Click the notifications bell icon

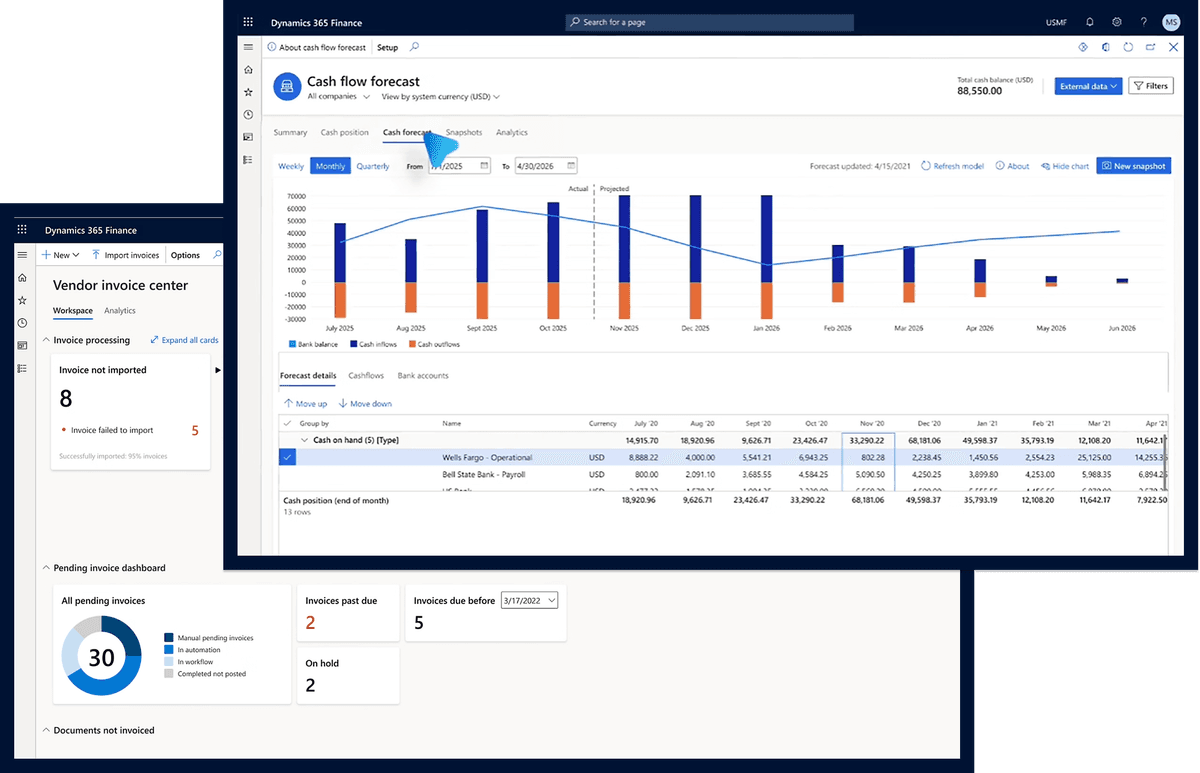tap(1089, 22)
